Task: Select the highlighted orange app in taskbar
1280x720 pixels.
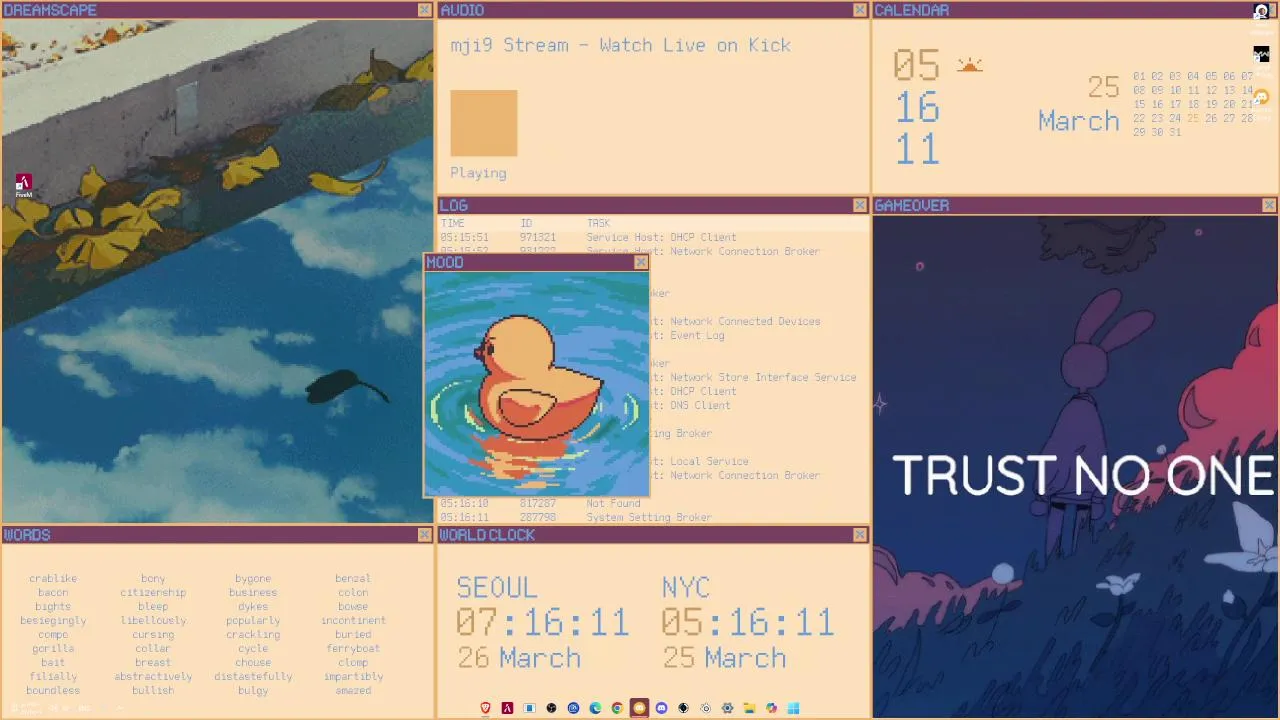Action: click(x=639, y=708)
